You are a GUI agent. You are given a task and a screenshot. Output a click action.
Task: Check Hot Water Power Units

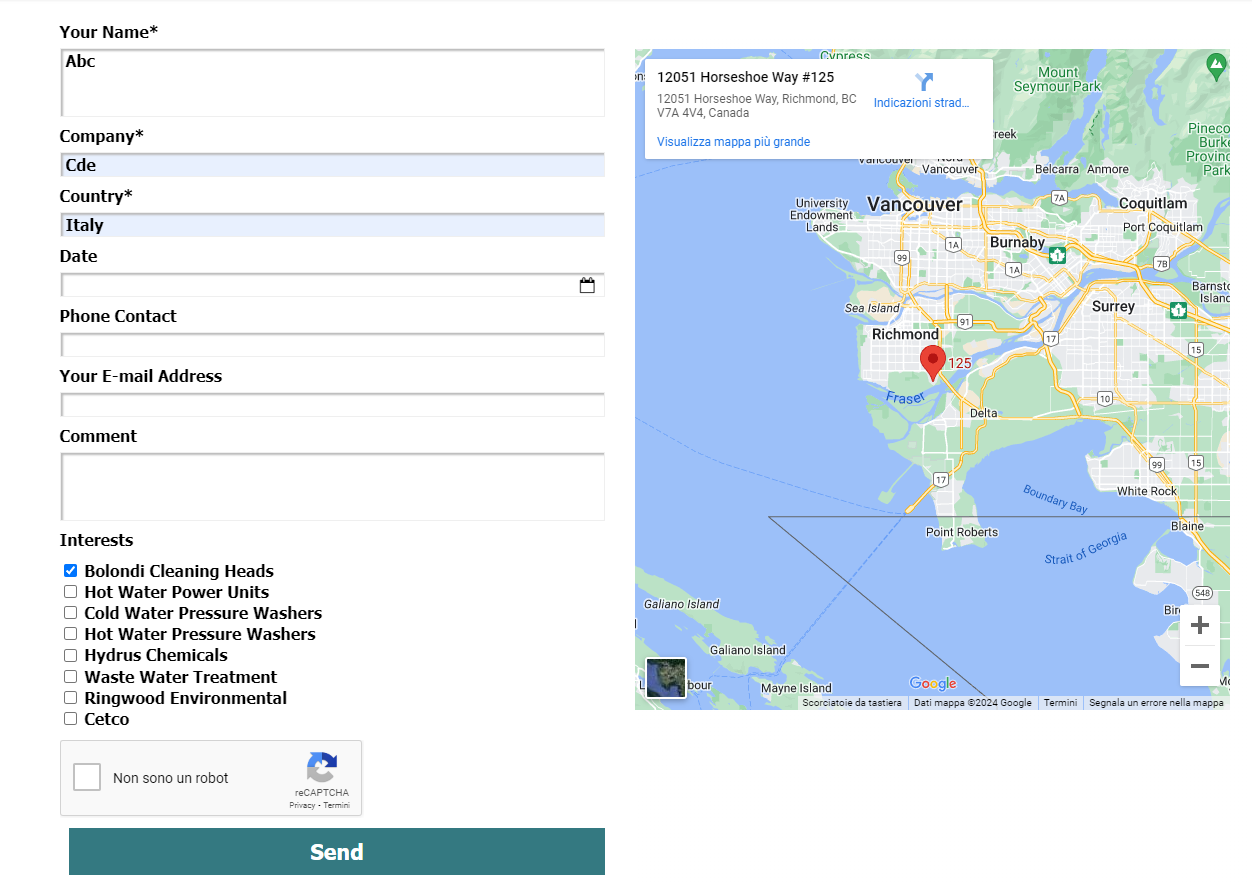point(70,592)
